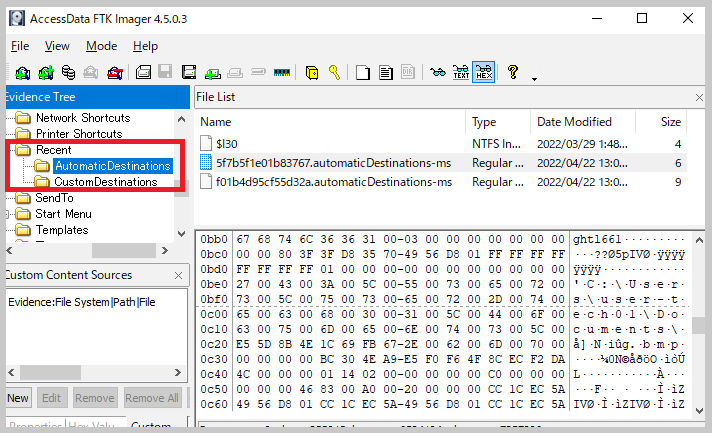Screen dimensions: 712x433
Task: Switch to automatic file view glasses icon
Action: (438, 72)
